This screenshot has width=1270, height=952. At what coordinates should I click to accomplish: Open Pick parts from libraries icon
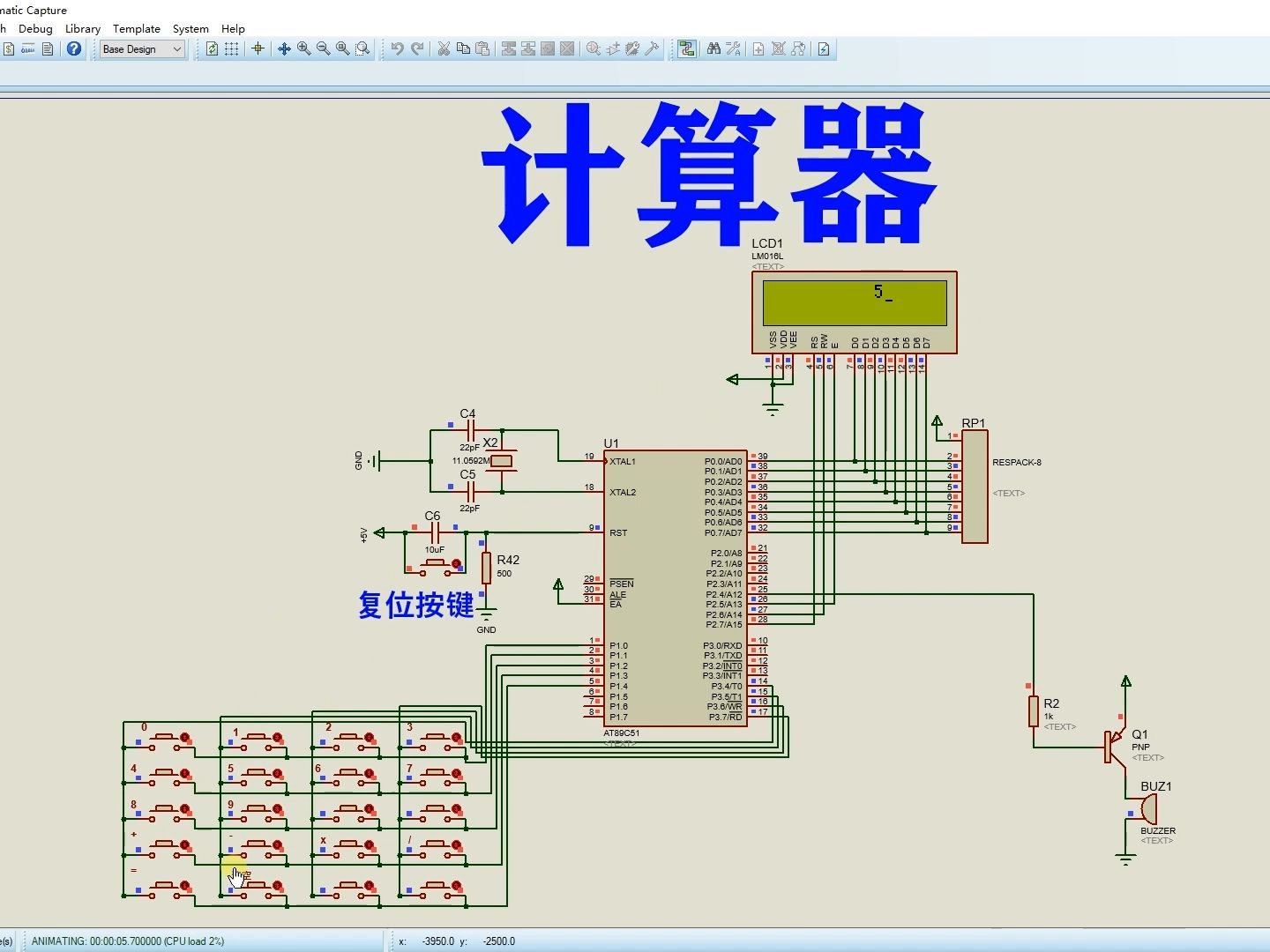coord(594,48)
